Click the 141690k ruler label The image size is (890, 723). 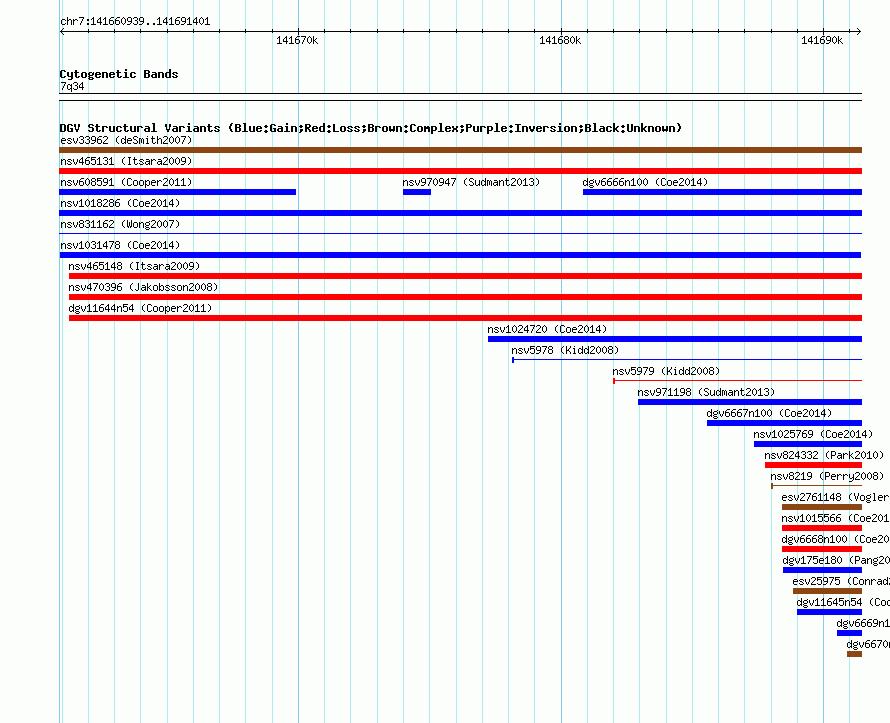pos(822,40)
